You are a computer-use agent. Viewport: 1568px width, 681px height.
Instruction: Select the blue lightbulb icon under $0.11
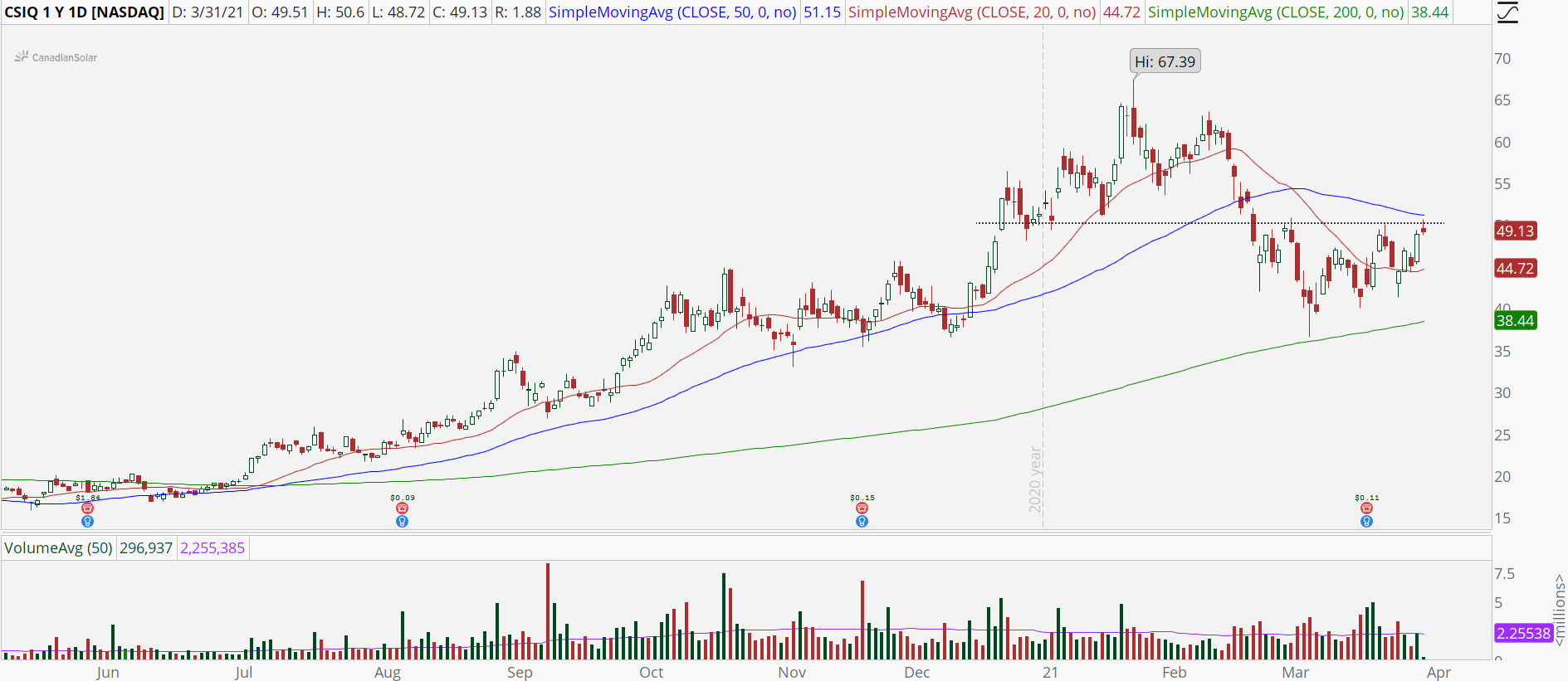[x=1366, y=522]
